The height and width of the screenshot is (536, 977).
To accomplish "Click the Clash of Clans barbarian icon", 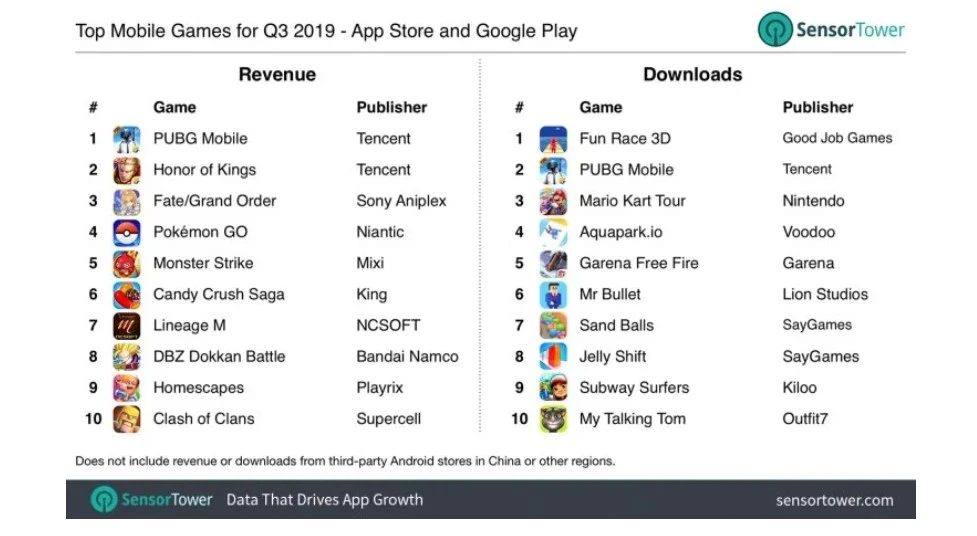I will (126, 419).
